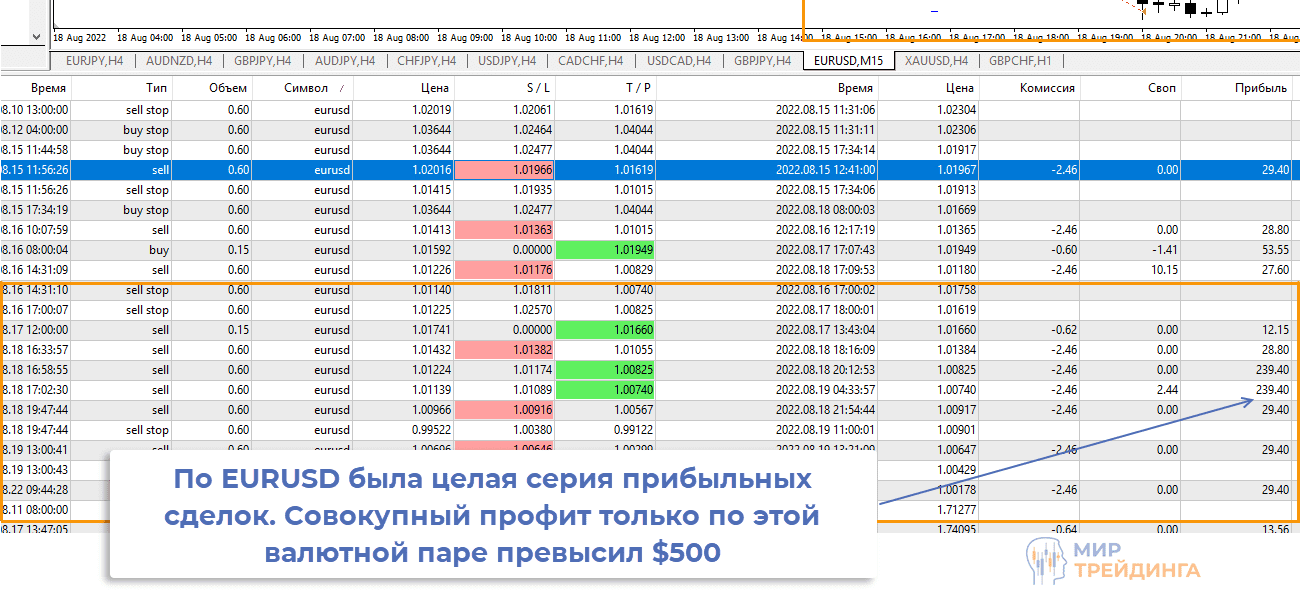Select the highlighted blue sell row

click(400, 170)
